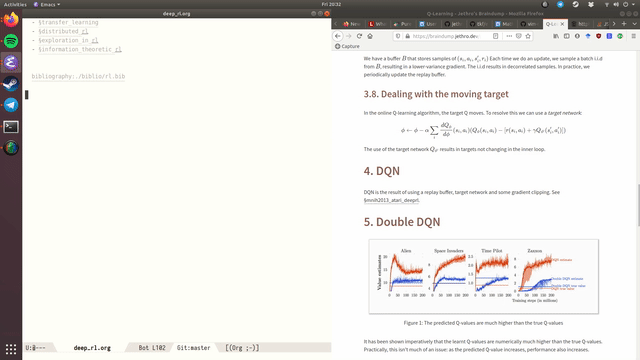Launch Spotify from the dock
640x360 pixels.
11,41
